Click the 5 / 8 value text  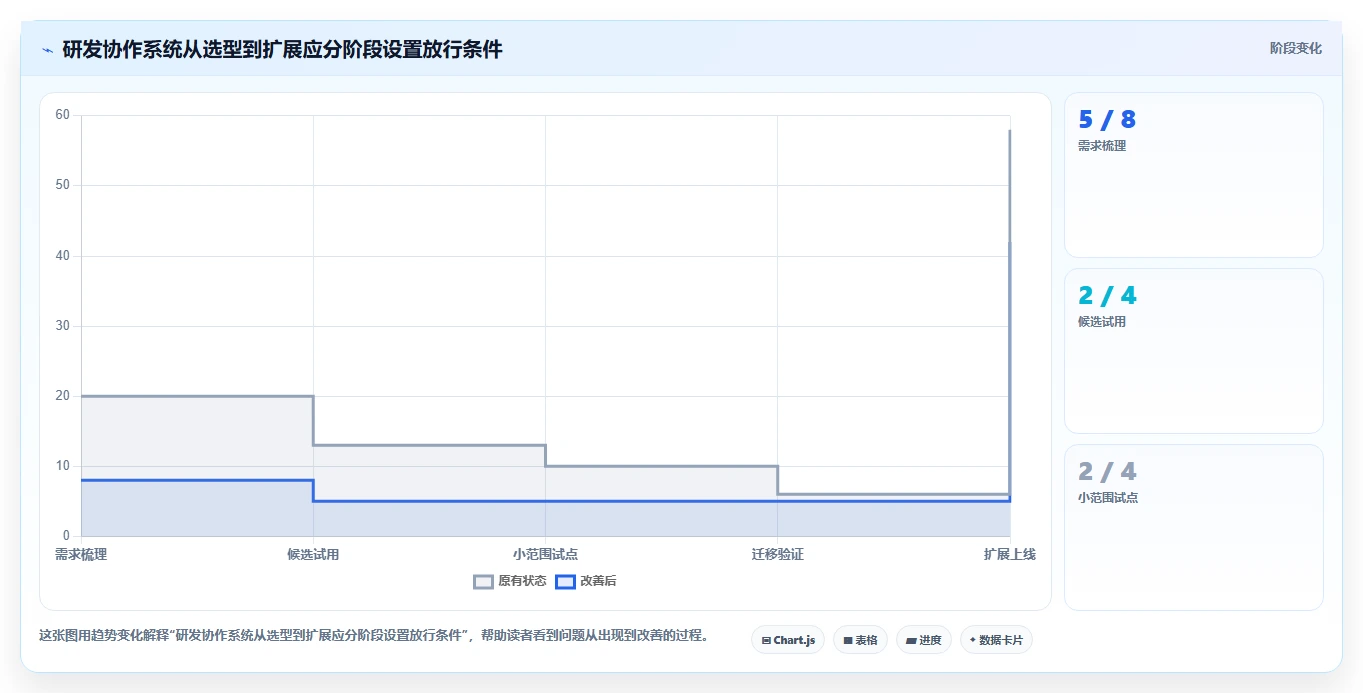click(1107, 120)
